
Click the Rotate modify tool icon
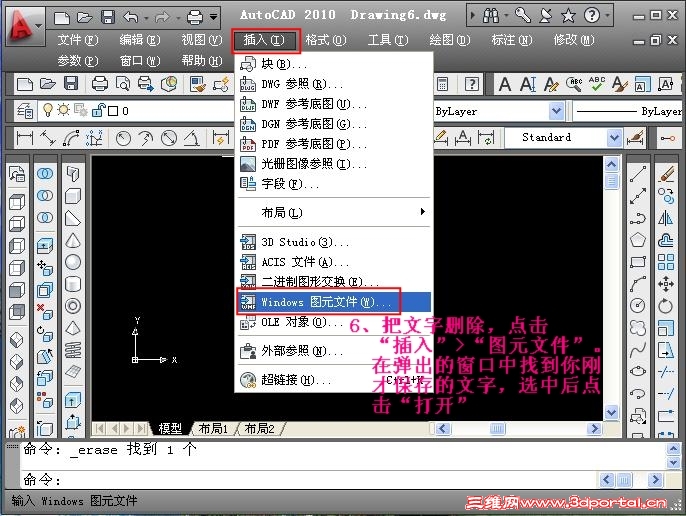(665, 305)
